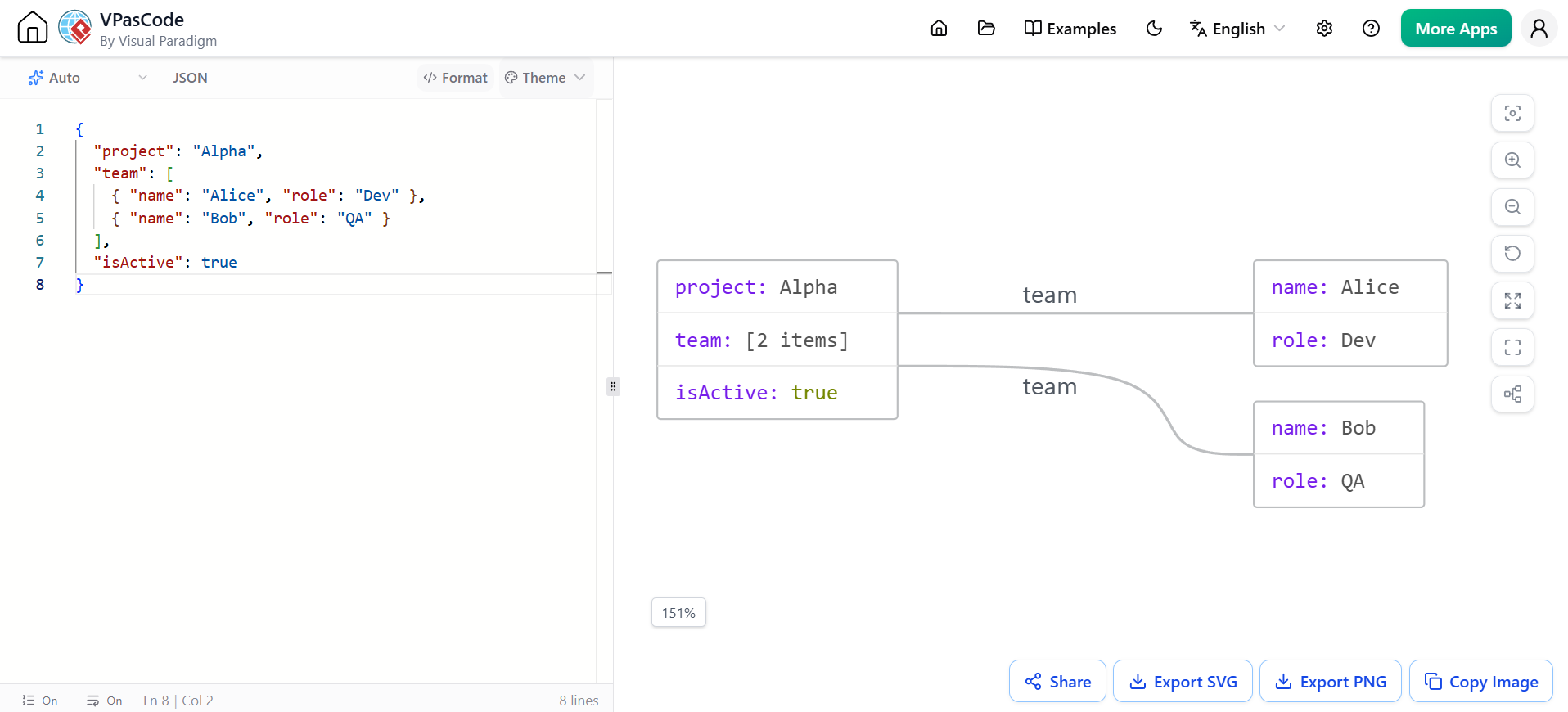The image size is (1568, 712).
Task: Export the diagram as SVG
Action: click(1183, 681)
